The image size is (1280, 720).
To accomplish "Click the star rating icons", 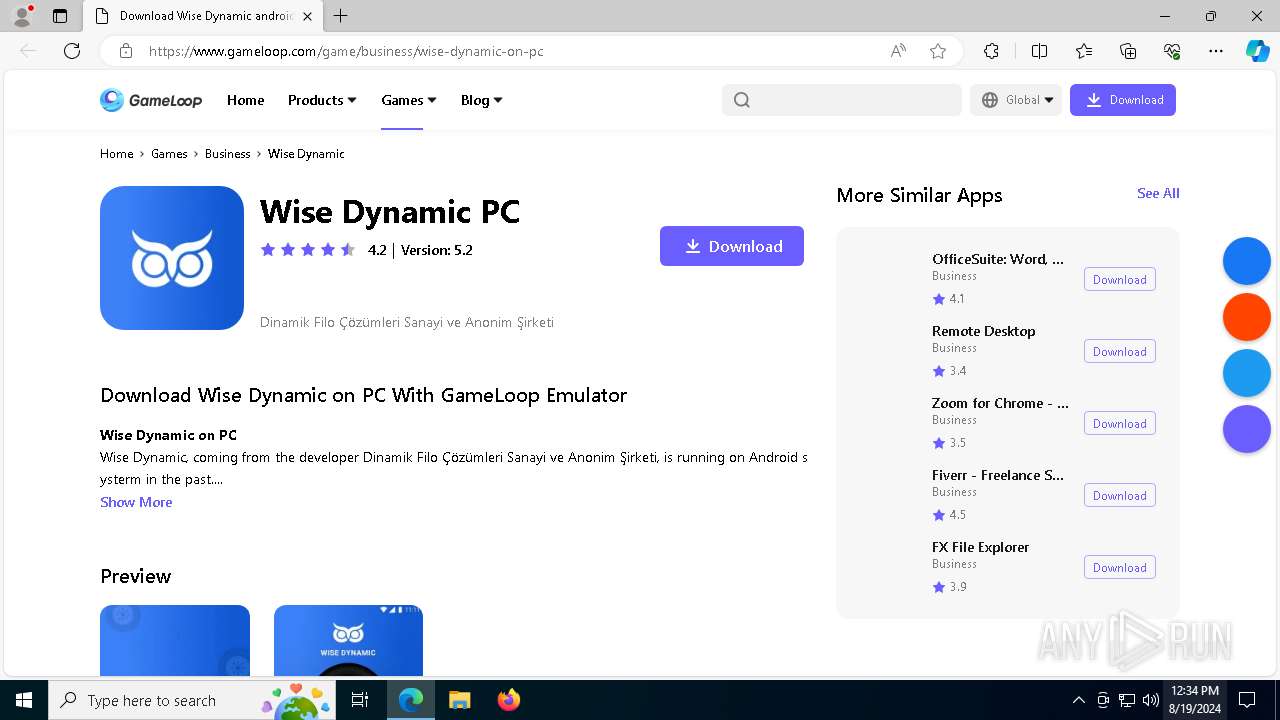I will tap(308, 250).
